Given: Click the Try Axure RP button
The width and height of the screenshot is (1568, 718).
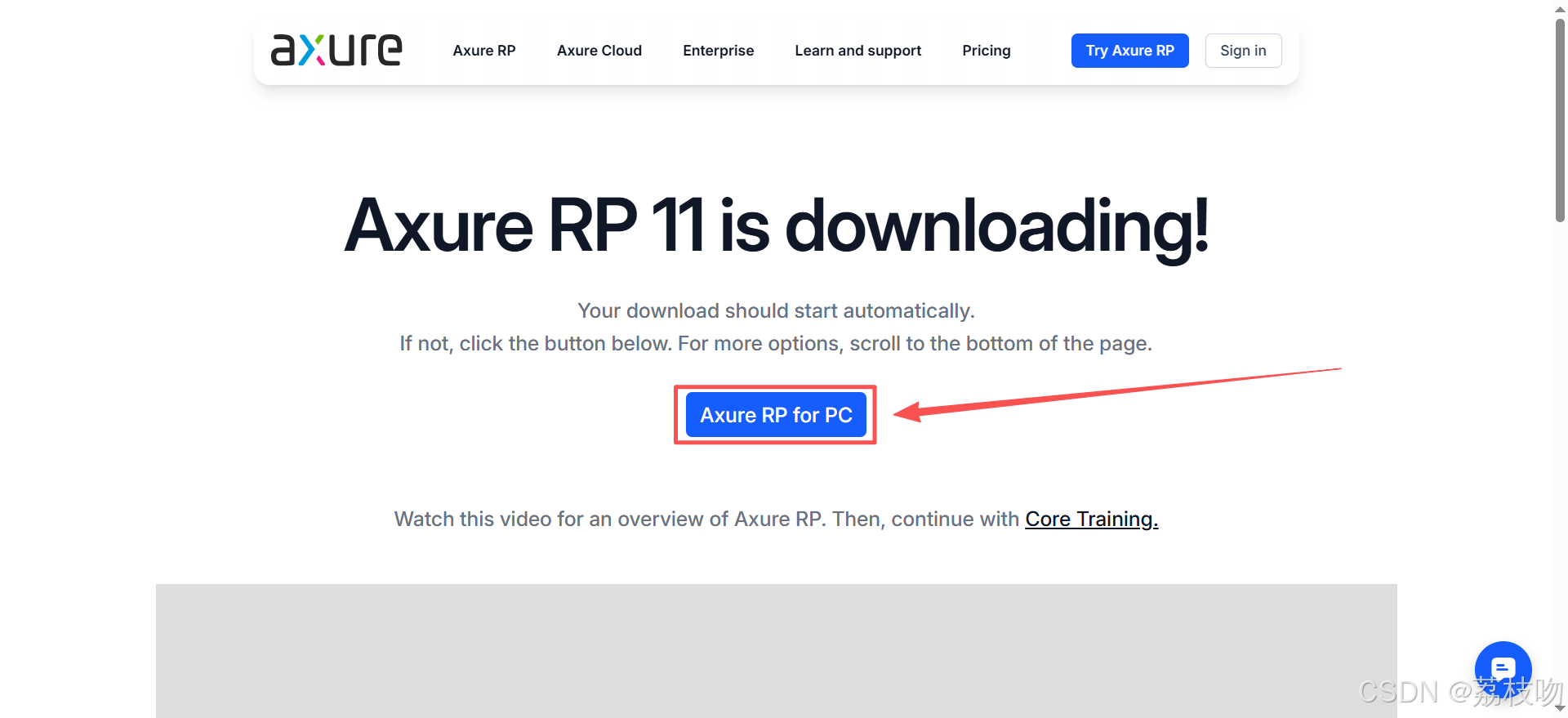Looking at the screenshot, I should tap(1130, 51).
